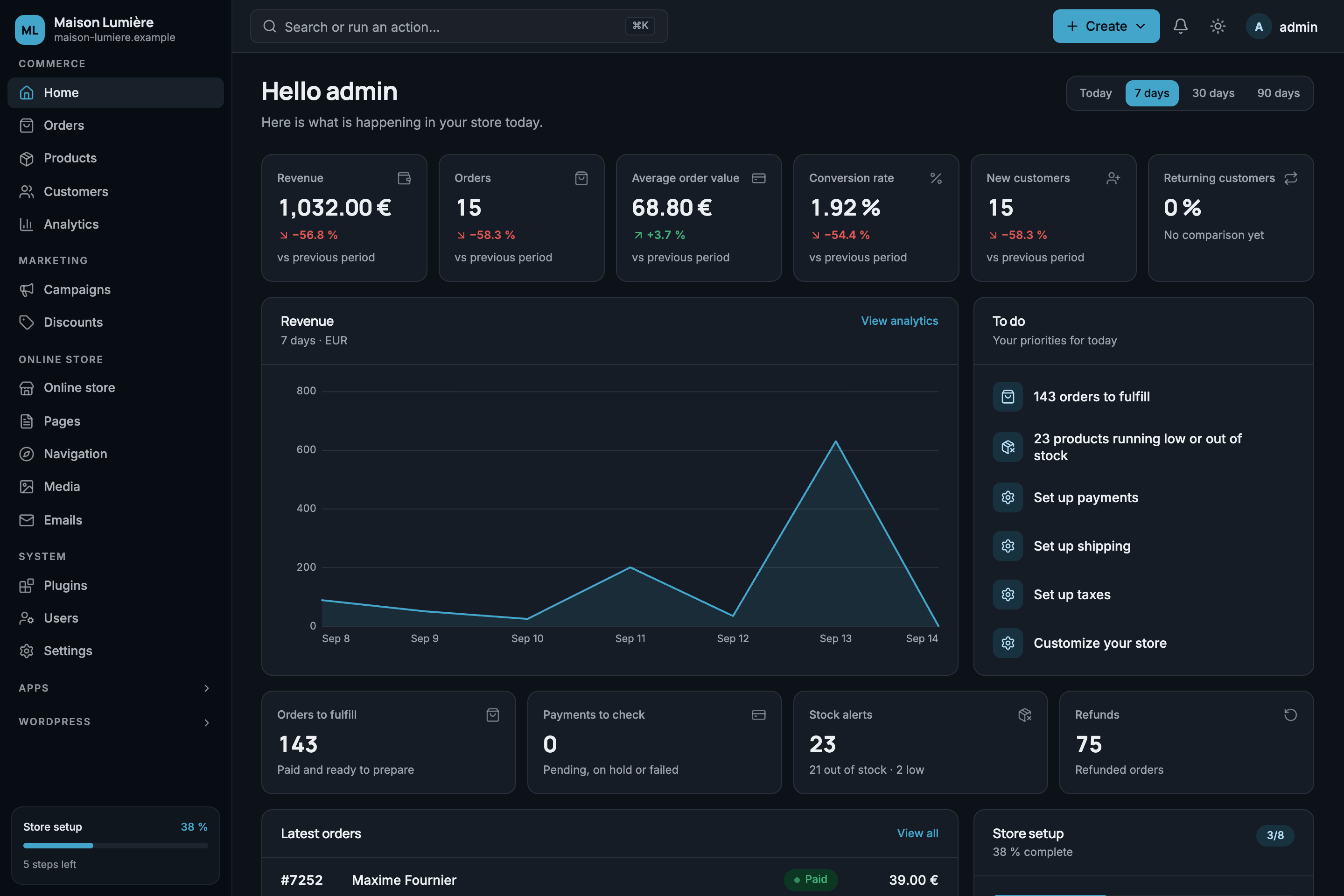This screenshot has height=896, width=1344.
Task: Open the Create dropdown button
Action: click(1106, 26)
